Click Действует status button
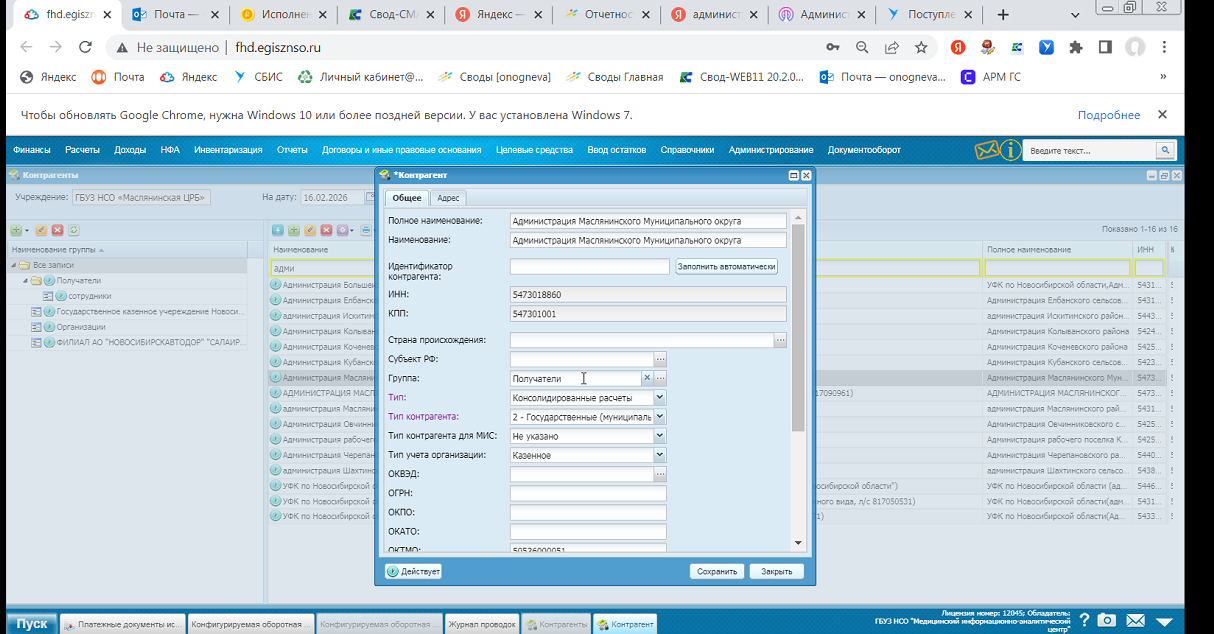1214x634 pixels. 413,571
